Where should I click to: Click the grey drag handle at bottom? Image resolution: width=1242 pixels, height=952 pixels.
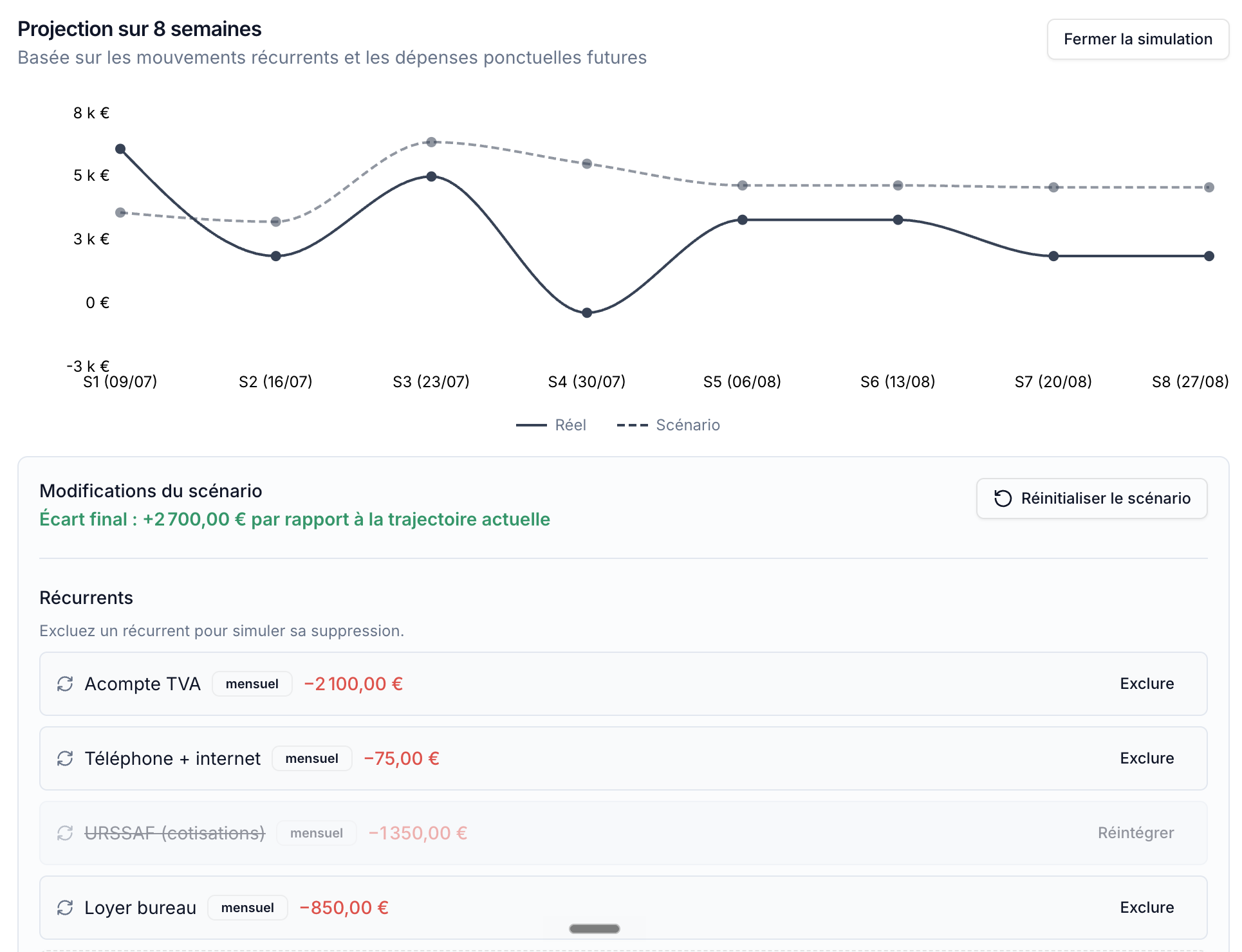point(595,928)
